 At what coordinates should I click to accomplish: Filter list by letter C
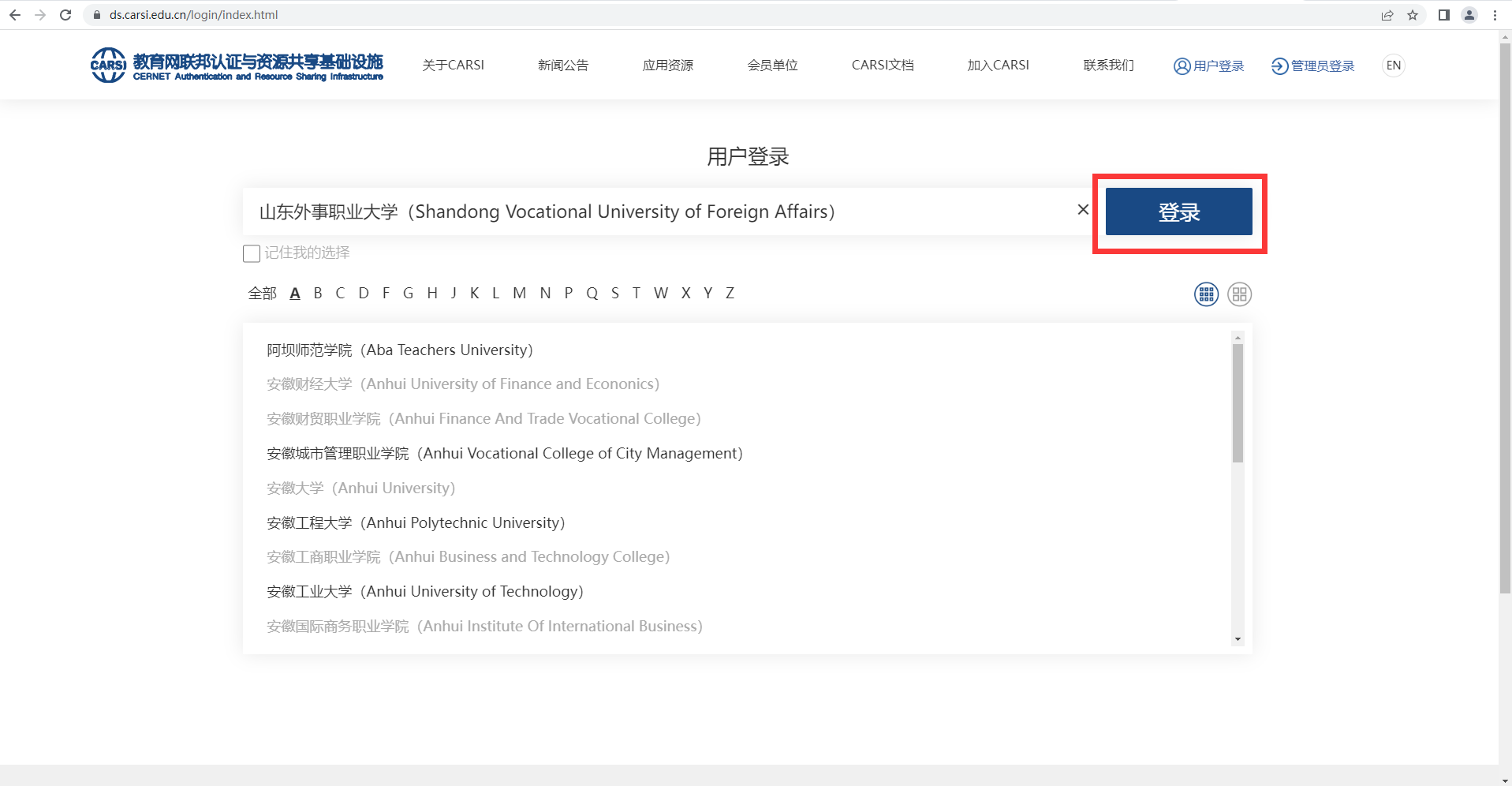point(340,294)
